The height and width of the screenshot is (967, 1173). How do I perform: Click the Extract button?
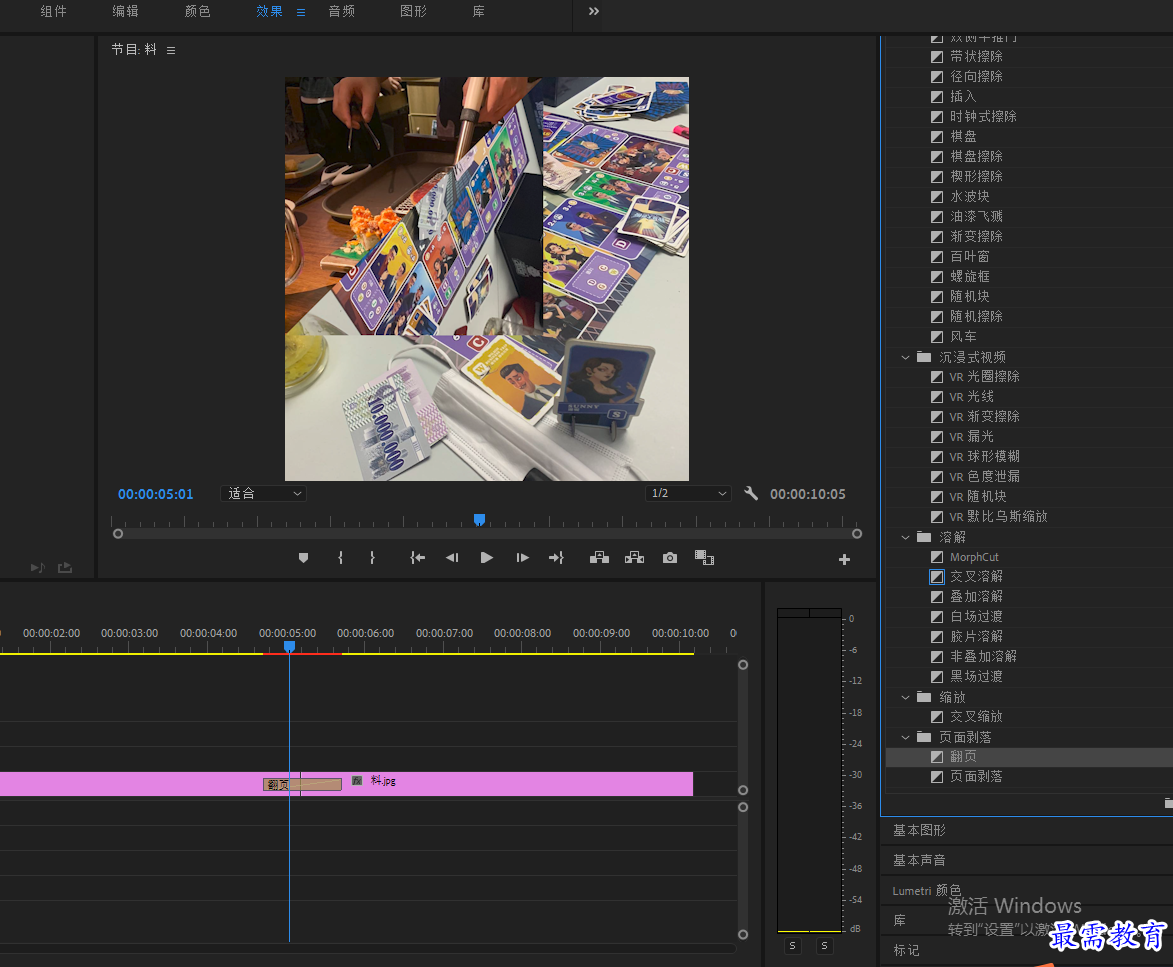[x=634, y=558]
